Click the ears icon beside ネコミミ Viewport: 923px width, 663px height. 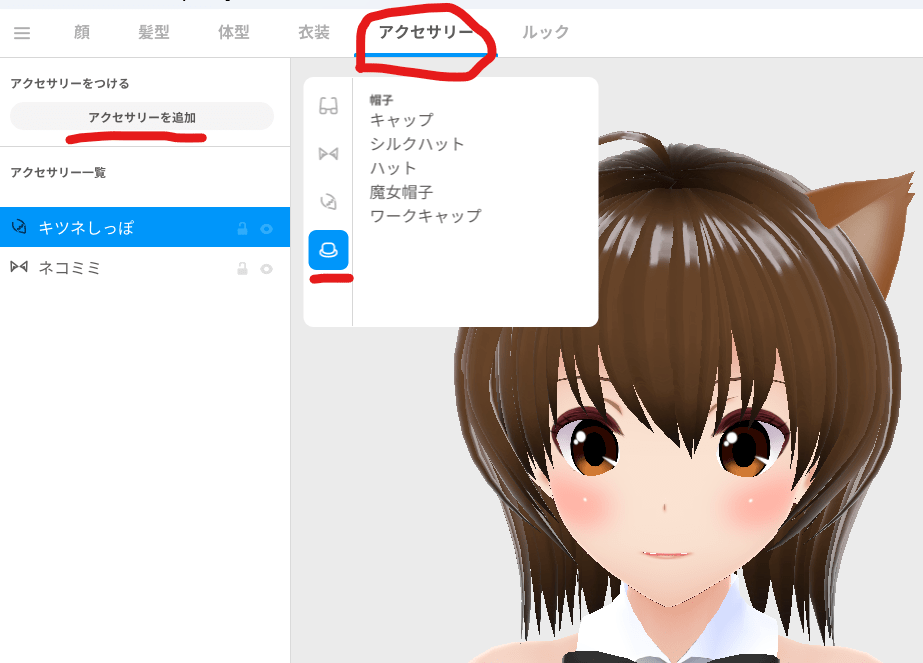click(x=19, y=267)
